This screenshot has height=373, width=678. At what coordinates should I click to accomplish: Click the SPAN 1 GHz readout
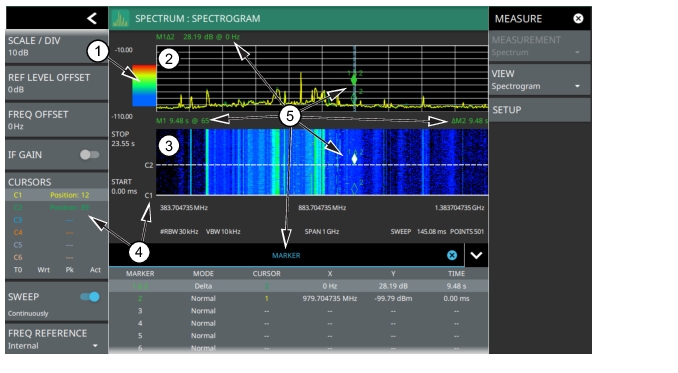pyautogui.click(x=322, y=232)
